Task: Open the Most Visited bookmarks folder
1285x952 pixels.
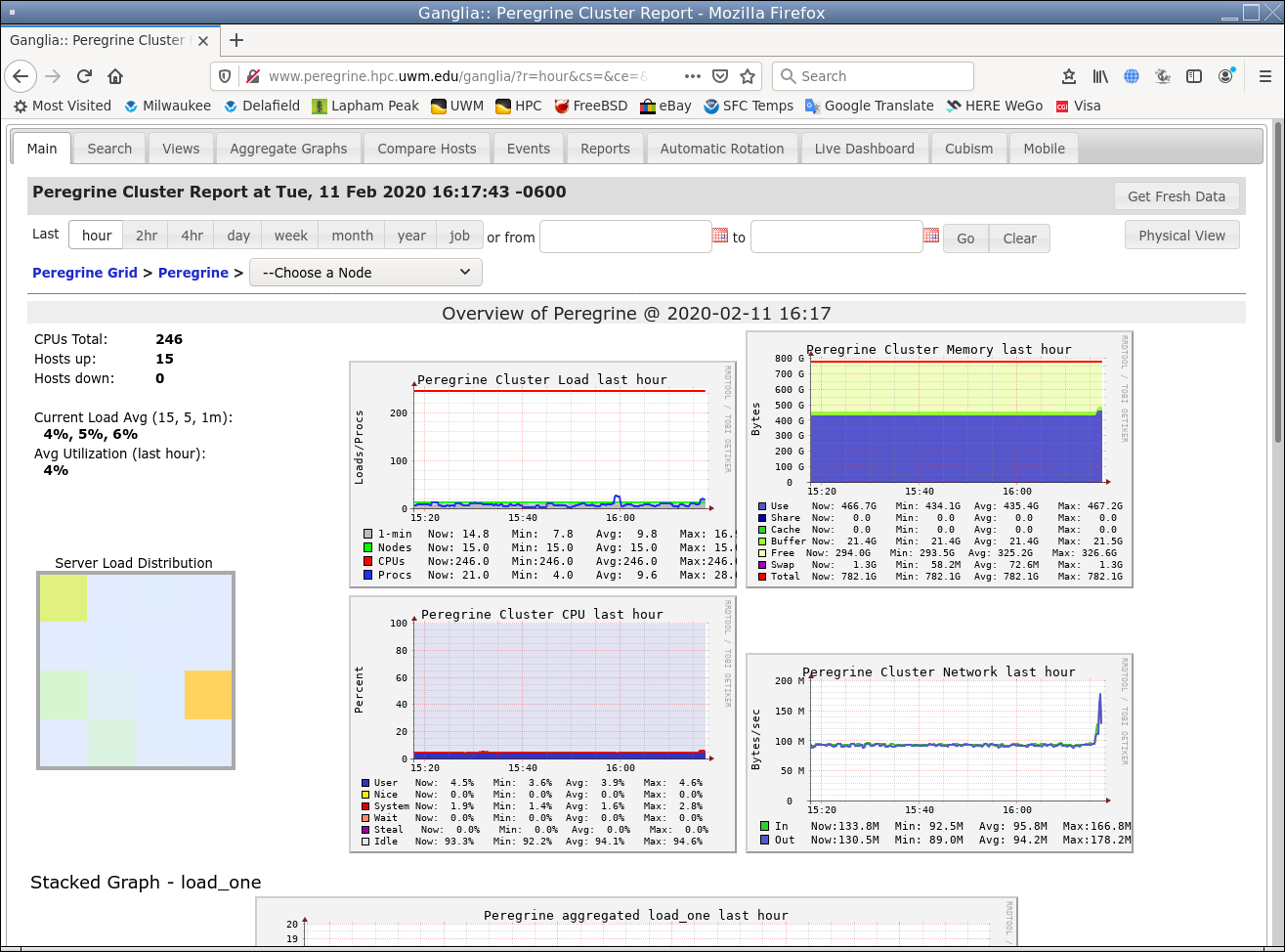Action: [63, 106]
